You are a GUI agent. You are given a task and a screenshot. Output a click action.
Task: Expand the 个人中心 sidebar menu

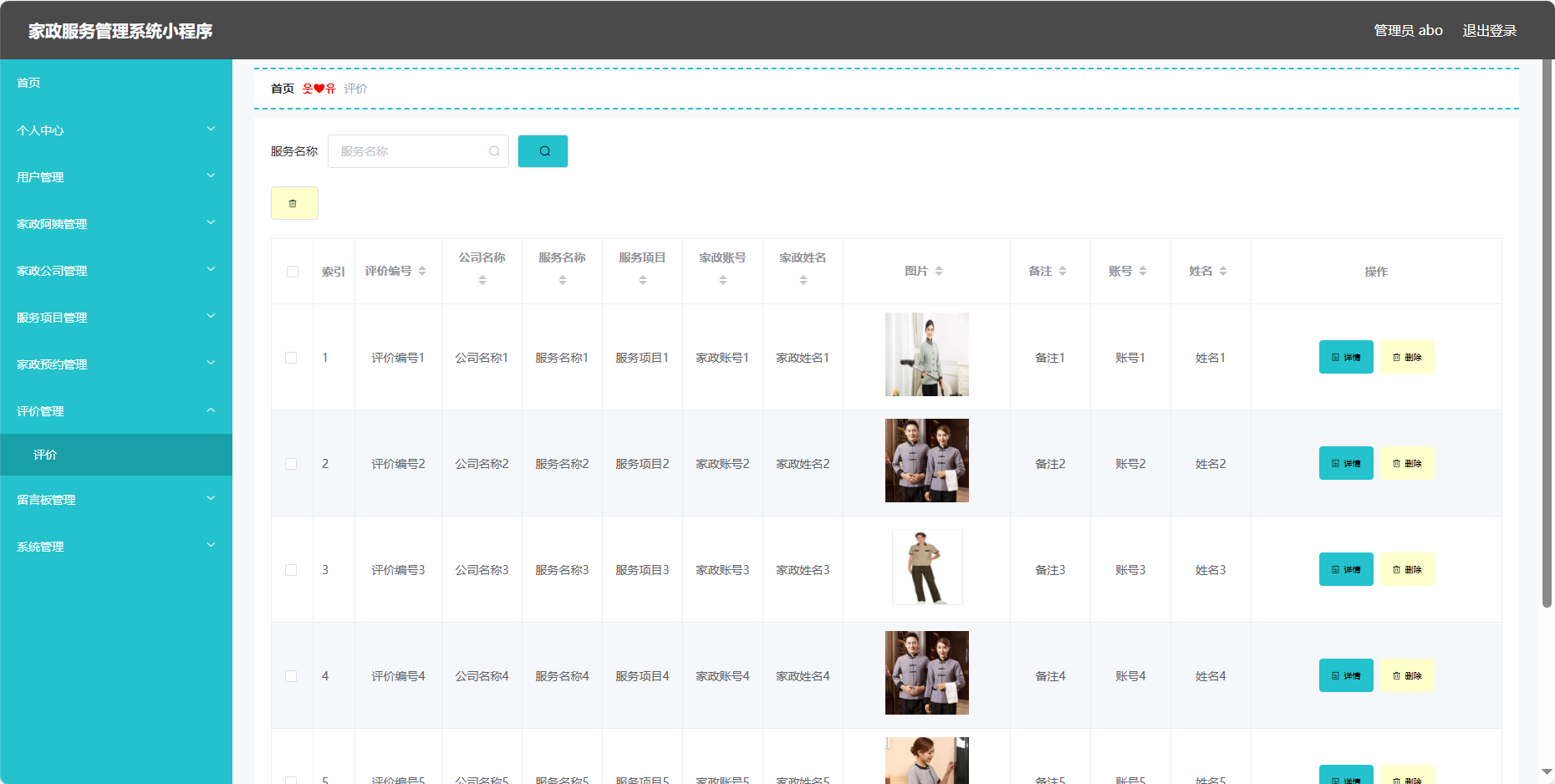click(x=116, y=130)
